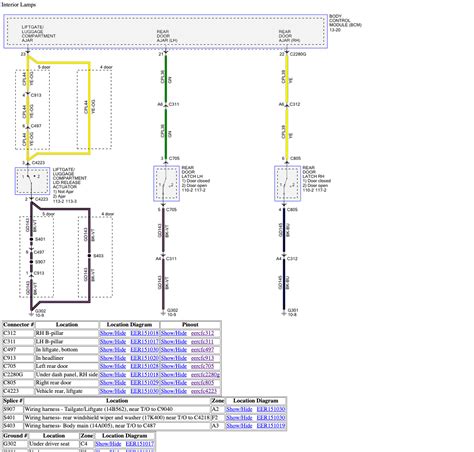Toggle Pinout Show/Hide for connector C913

(x=174, y=358)
